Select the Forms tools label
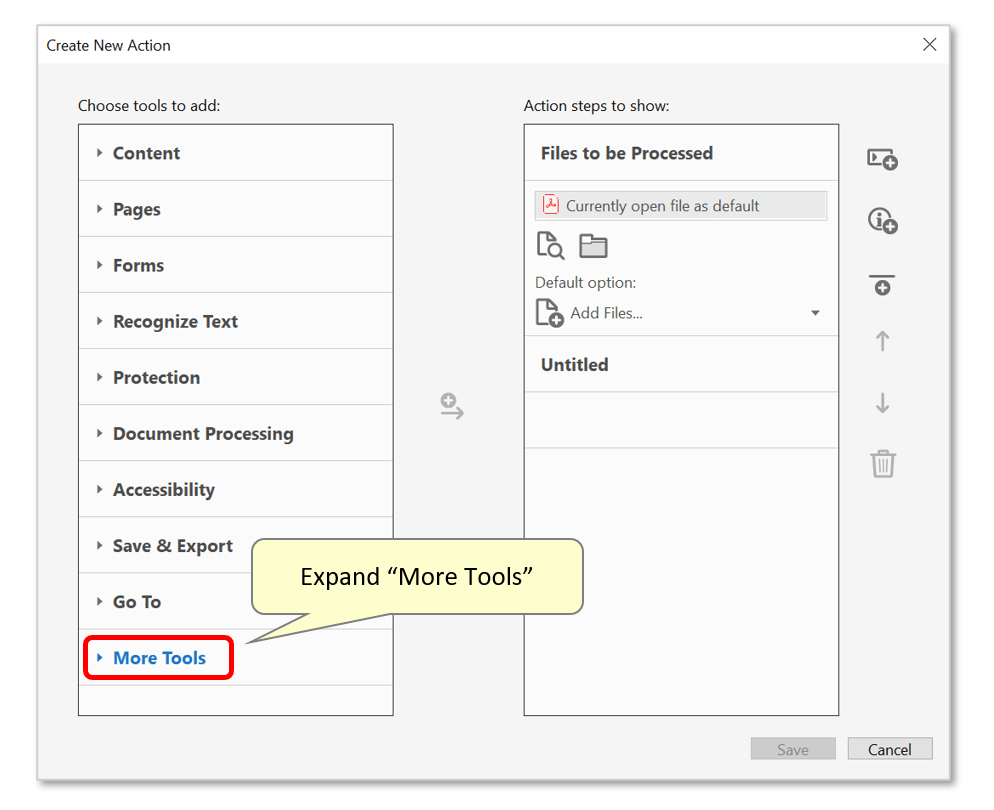 [139, 266]
